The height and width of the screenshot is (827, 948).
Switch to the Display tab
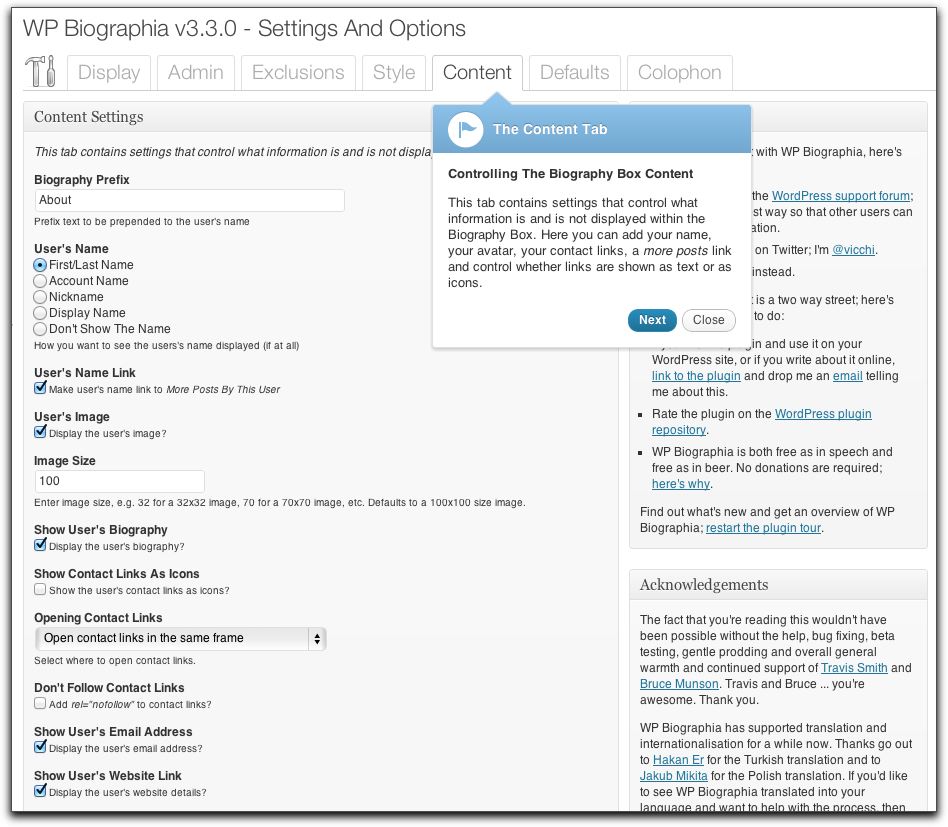tap(109, 73)
